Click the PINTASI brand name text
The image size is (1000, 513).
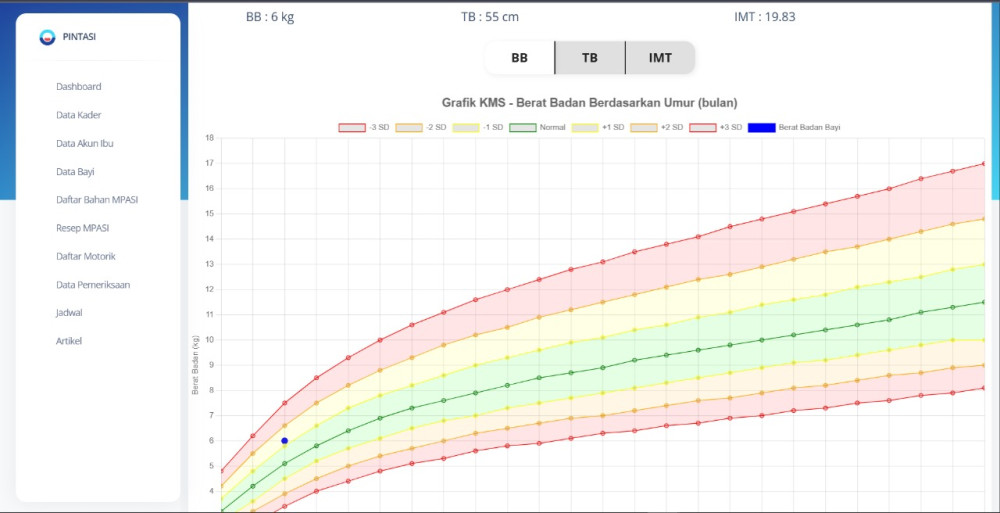pos(80,38)
